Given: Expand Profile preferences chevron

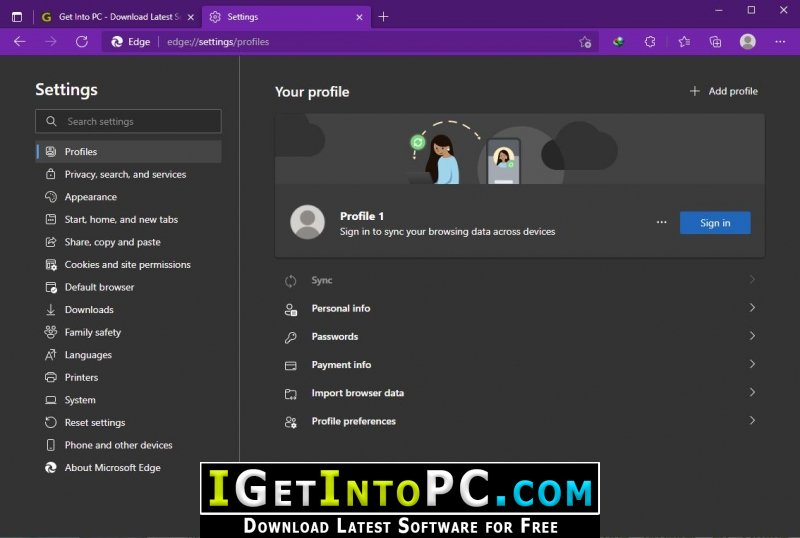Looking at the screenshot, I should point(752,421).
